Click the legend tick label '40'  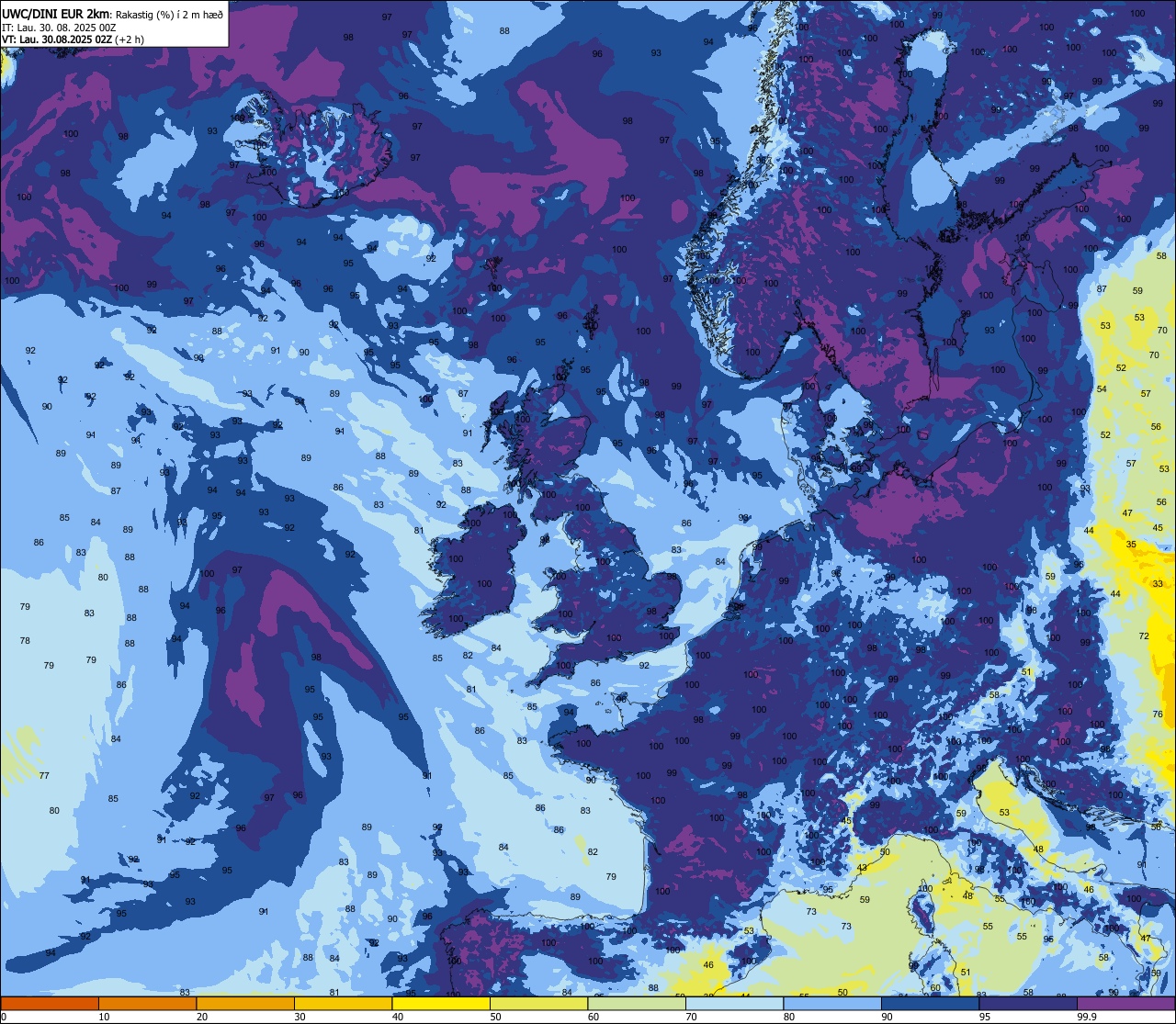coord(398,1017)
